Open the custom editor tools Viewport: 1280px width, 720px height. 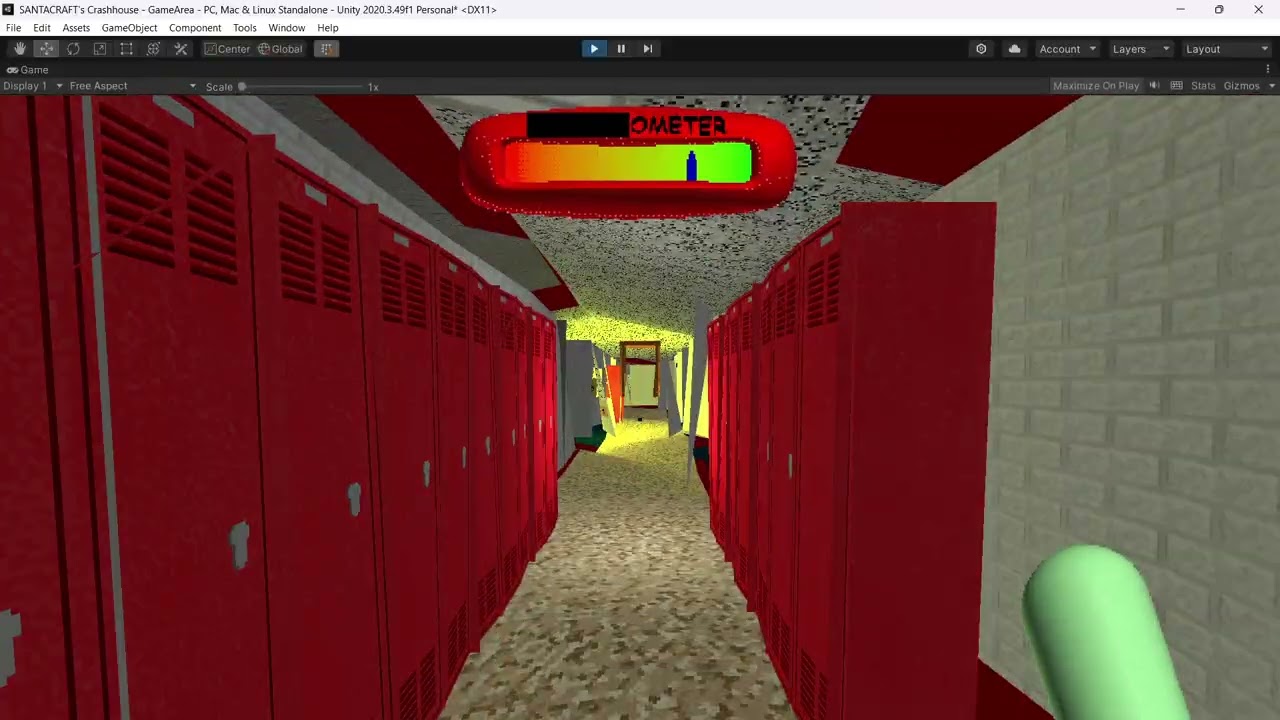(181, 49)
